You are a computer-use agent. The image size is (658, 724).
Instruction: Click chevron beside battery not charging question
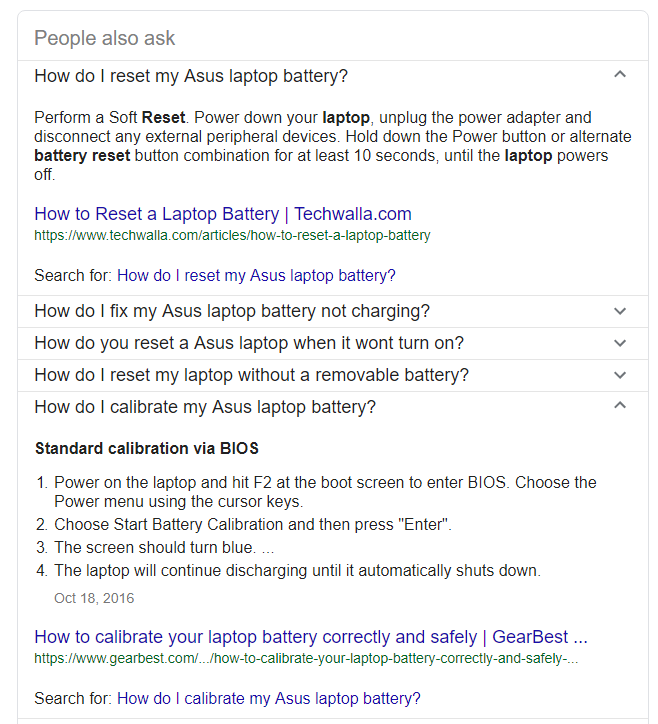[x=620, y=311]
